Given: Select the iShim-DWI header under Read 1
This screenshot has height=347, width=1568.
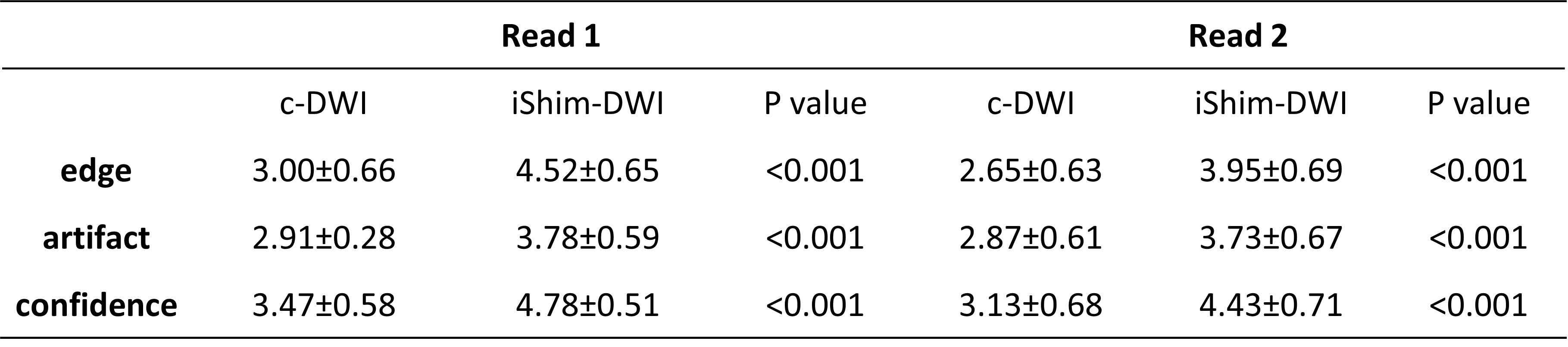Looking at the screenshot, I should tap(587, 104).
